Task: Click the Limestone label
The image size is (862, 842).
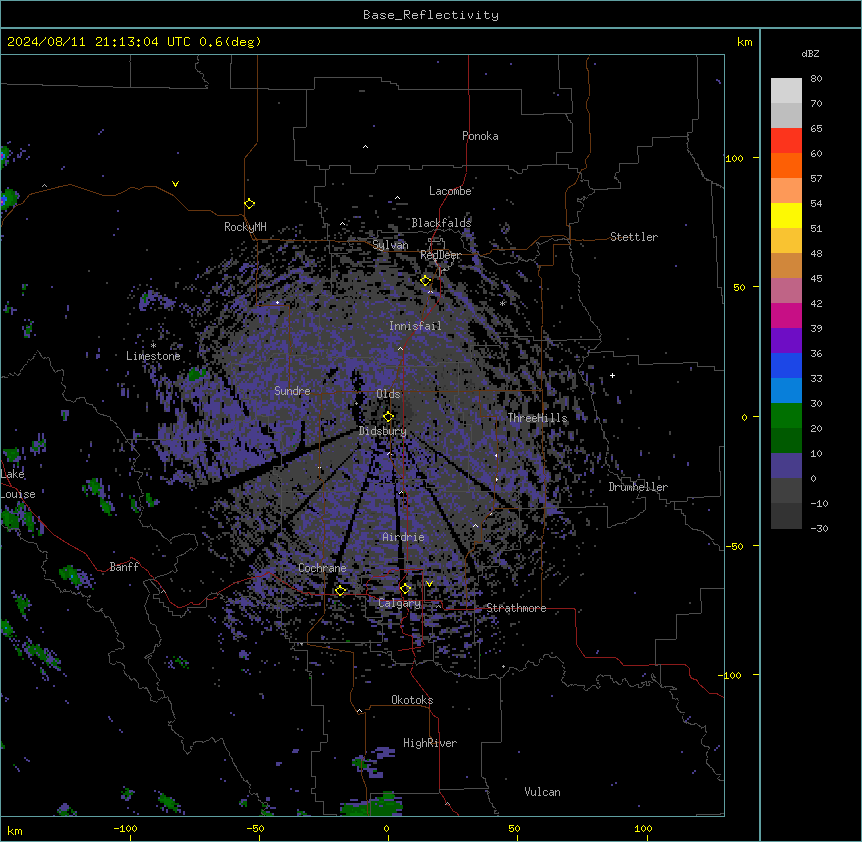Action: pyautogui.click(x=153, y=356)
